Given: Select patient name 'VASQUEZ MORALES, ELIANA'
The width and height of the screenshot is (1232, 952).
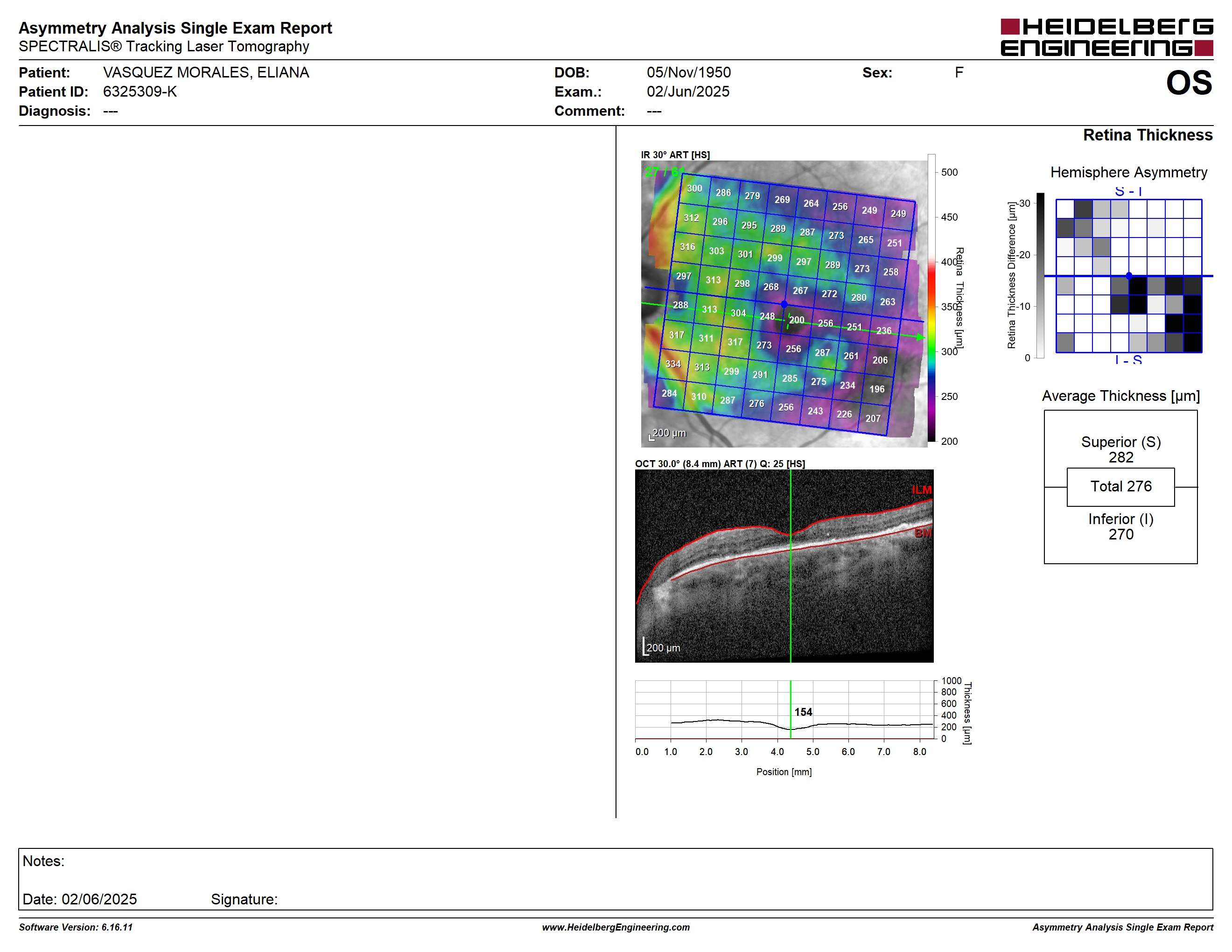Looking at the screenshot, I should [x=206, y=72].
